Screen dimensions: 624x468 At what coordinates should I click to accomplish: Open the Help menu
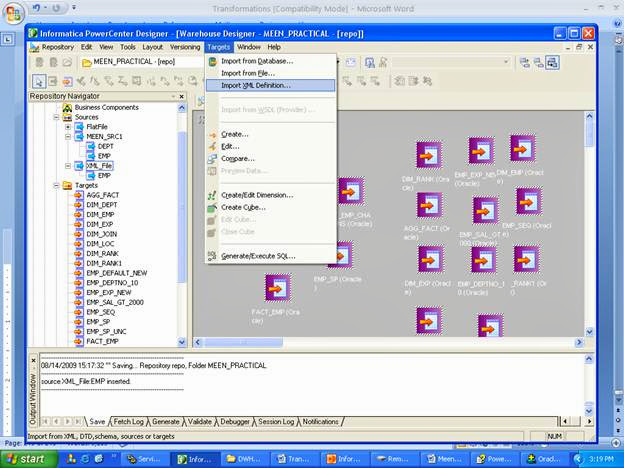(274, 47)
